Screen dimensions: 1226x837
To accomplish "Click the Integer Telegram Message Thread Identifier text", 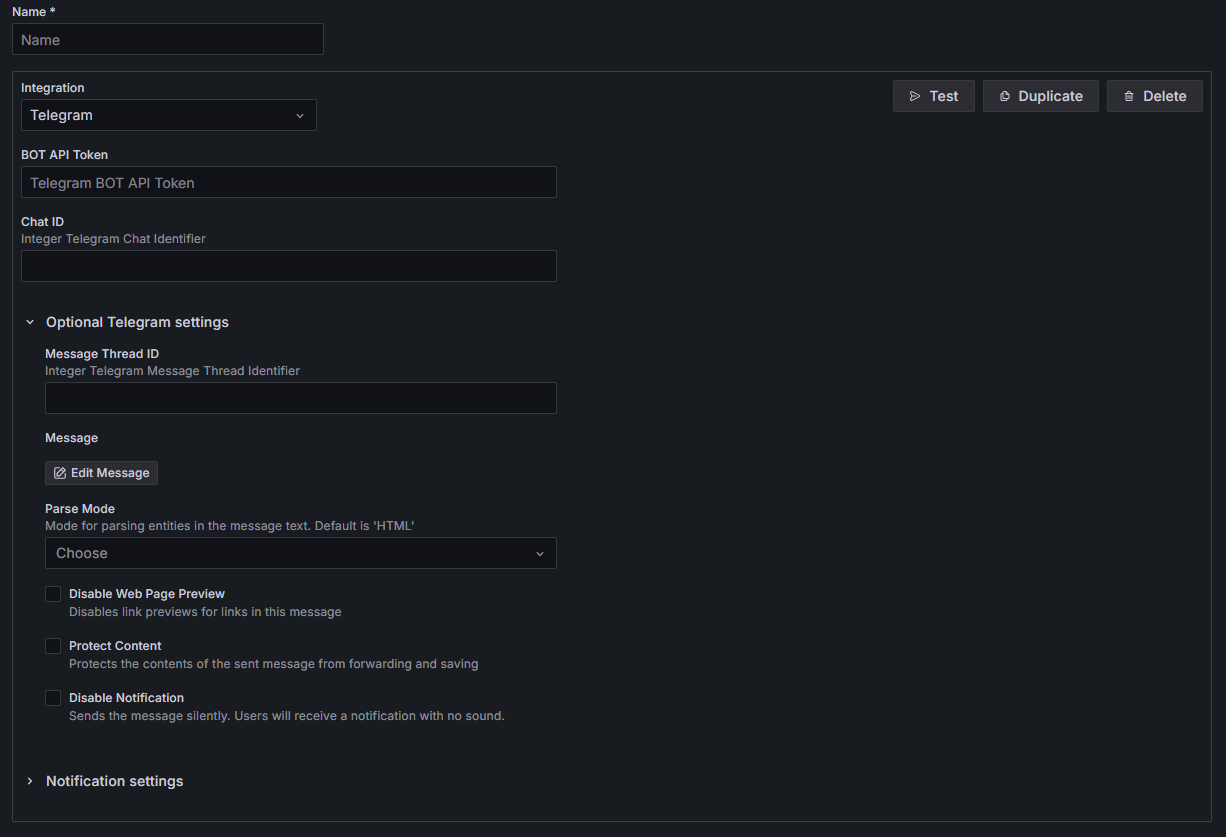I will (172, 371).
